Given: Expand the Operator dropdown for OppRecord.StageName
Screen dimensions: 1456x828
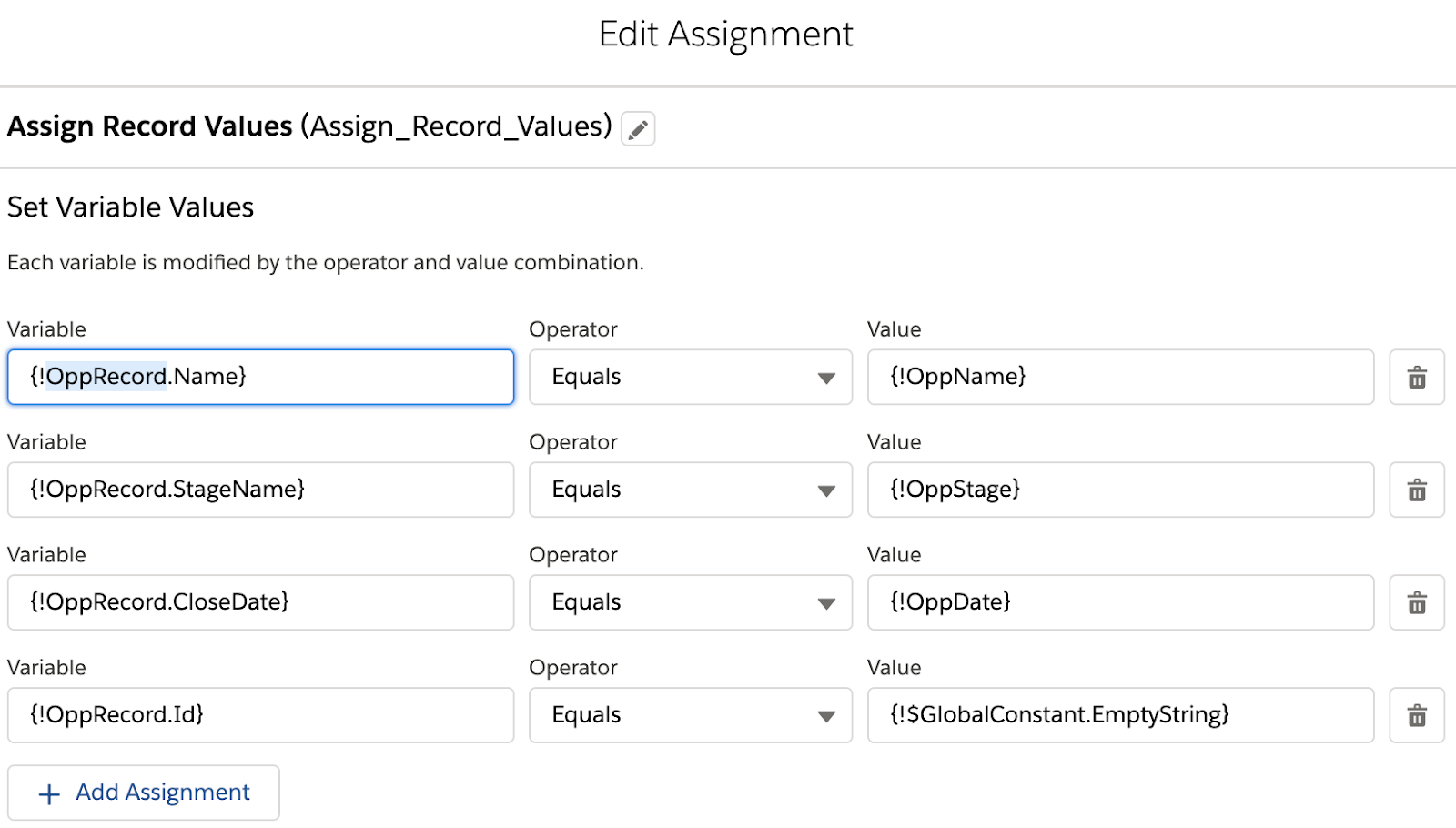Looking at the screenshot, I should coord(690,490).
